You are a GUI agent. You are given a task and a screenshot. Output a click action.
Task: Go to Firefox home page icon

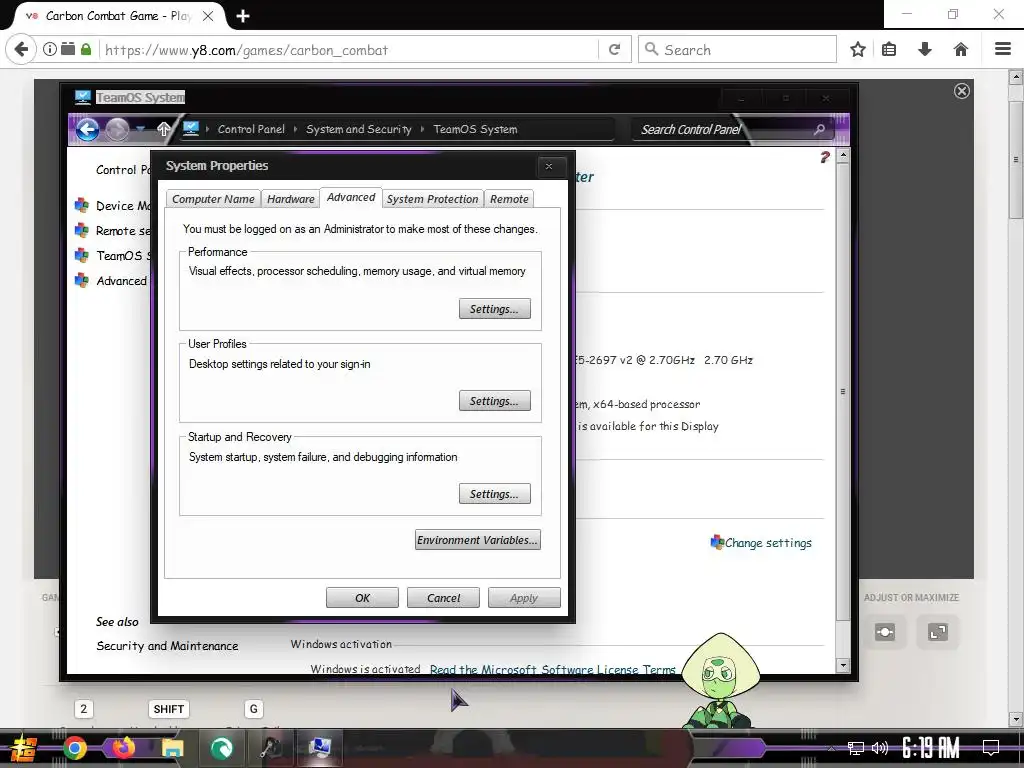click(961, 50)
